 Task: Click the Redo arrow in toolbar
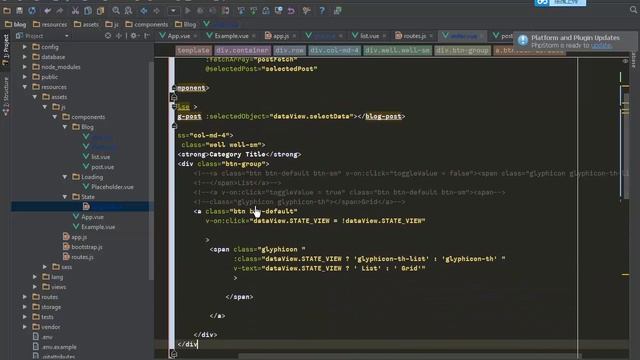[60, 11]
